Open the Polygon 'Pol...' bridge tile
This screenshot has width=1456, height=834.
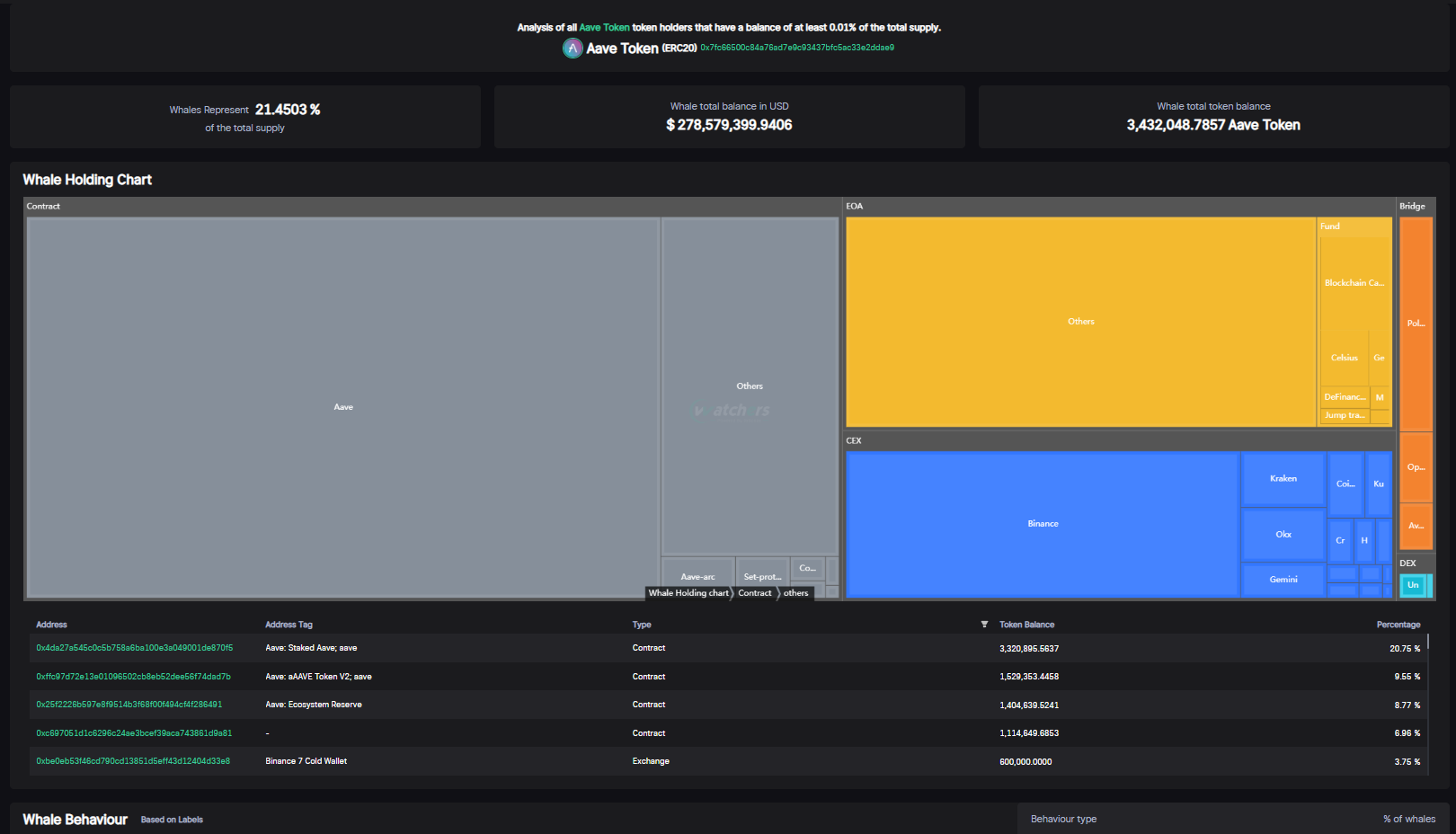pos(1416,324)
